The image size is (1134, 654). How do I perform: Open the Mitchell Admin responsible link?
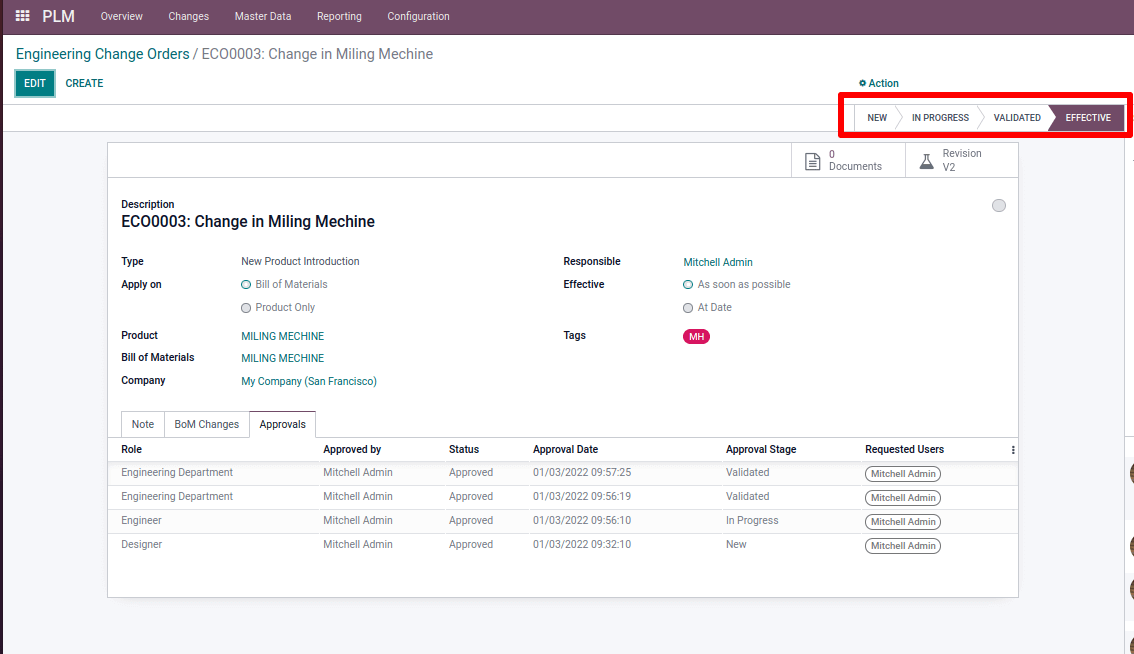[x=718, y=262]
